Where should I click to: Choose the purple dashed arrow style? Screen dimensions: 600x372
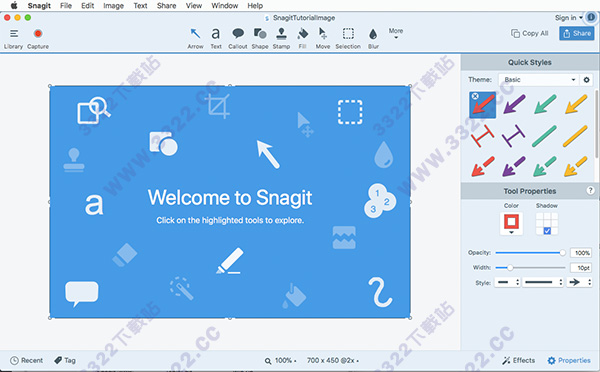click(x=514, y=166)
